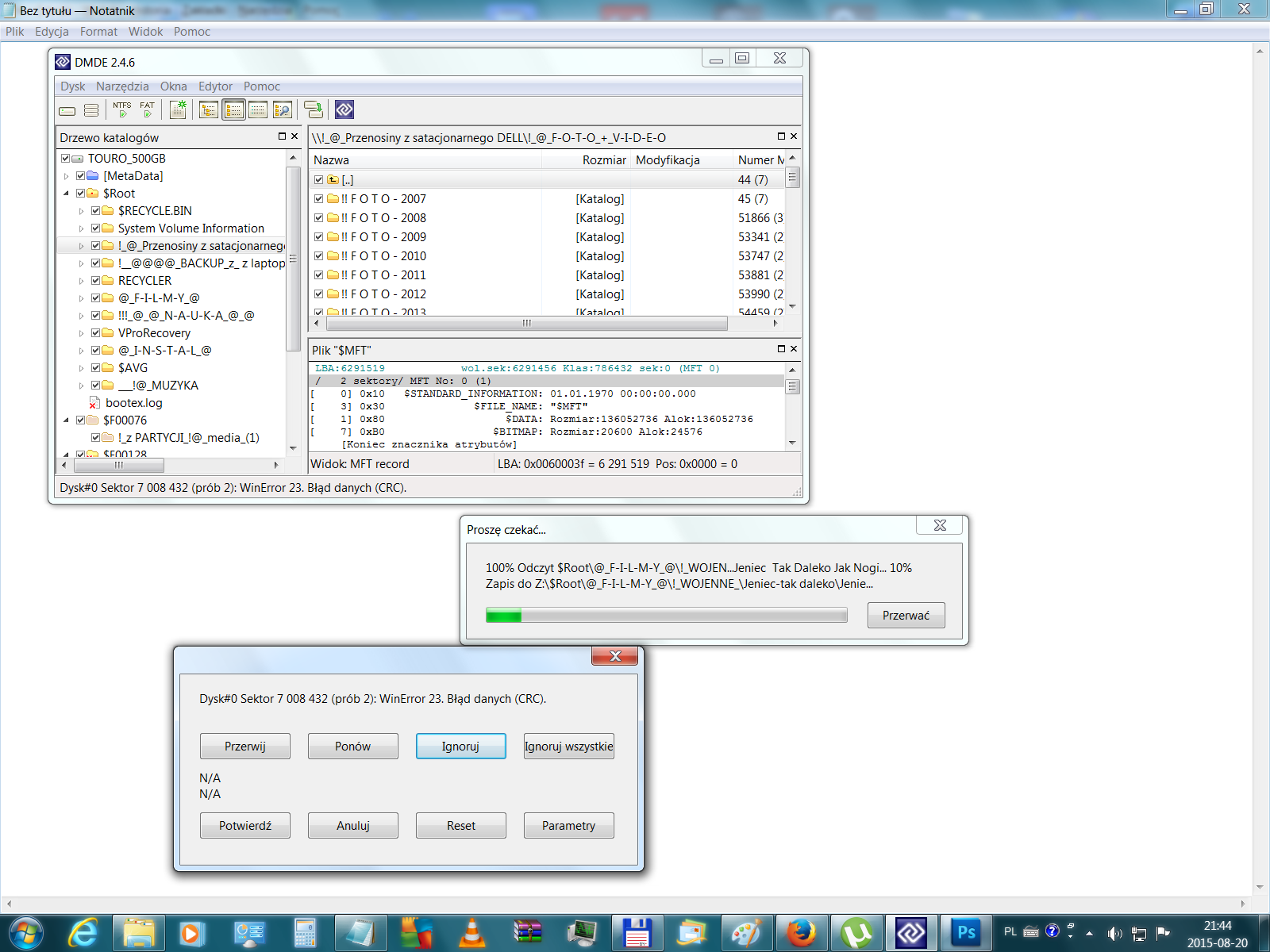Image resolution: width=1270 pixels, height=952 pixels.
Task: Click the Ignoruj button
Action: pos(461,747)
